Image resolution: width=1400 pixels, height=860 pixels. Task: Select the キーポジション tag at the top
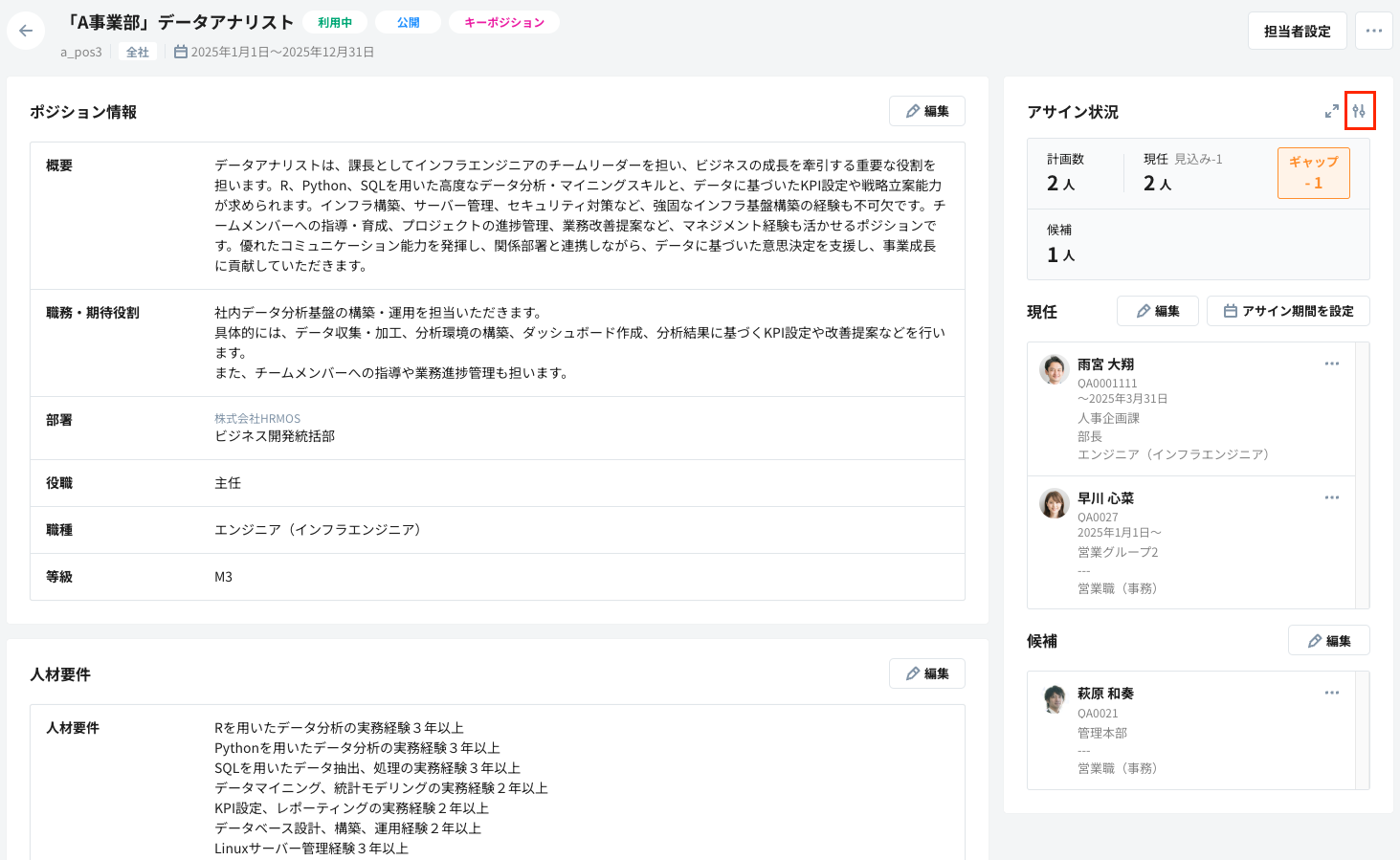pos(504,21)
